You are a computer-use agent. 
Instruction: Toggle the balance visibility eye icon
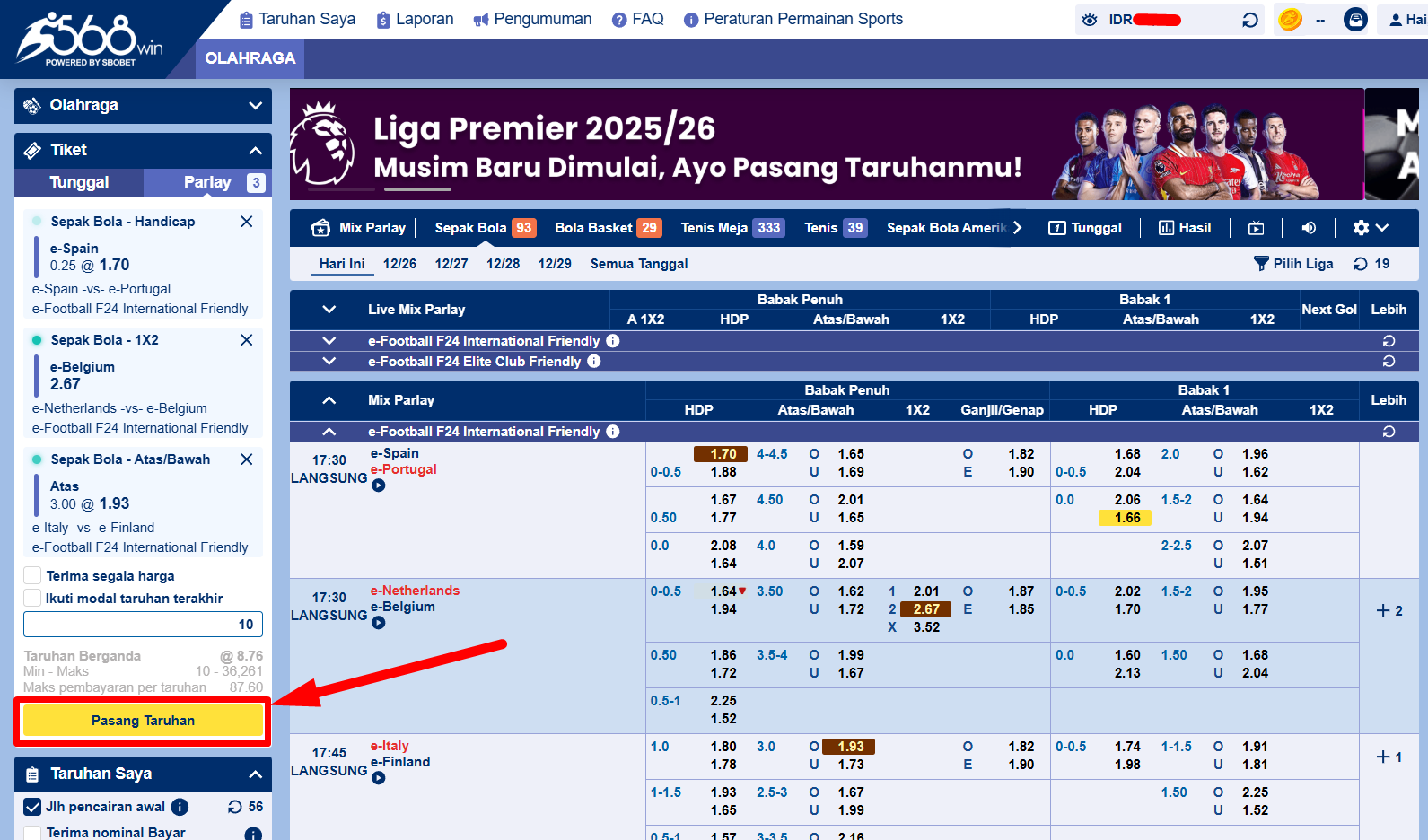pos(1090,20)
